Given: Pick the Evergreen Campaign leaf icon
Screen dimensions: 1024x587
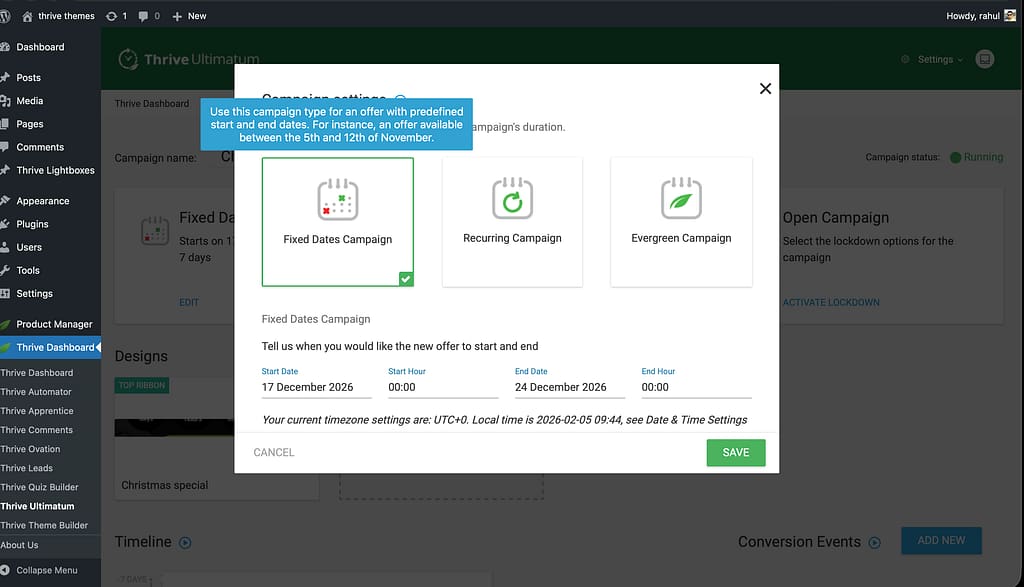Looking at the screenshot, I should tap(681, 198).
